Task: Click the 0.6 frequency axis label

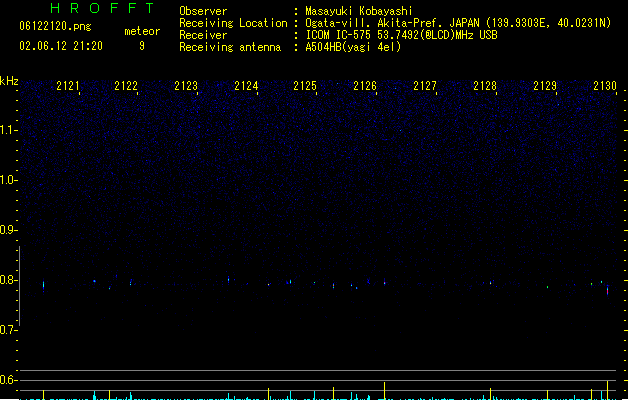Action: [x=8, y=380]
